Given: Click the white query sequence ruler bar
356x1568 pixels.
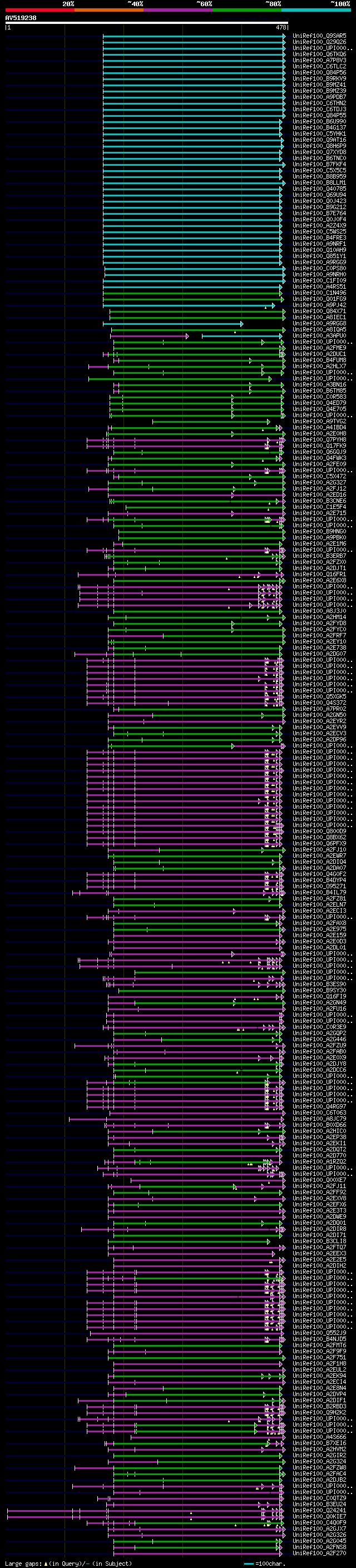Looking at the screenshot, I should (147, 23).
